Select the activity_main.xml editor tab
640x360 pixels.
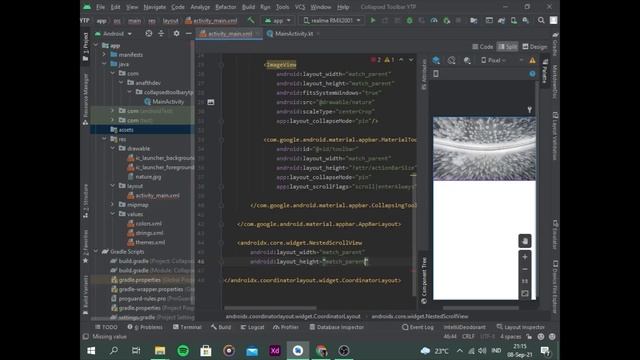tap(230, 34)
